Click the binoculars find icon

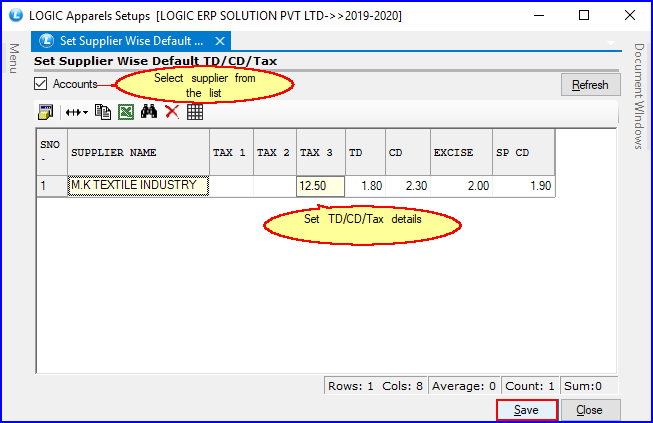pos(149,112)
